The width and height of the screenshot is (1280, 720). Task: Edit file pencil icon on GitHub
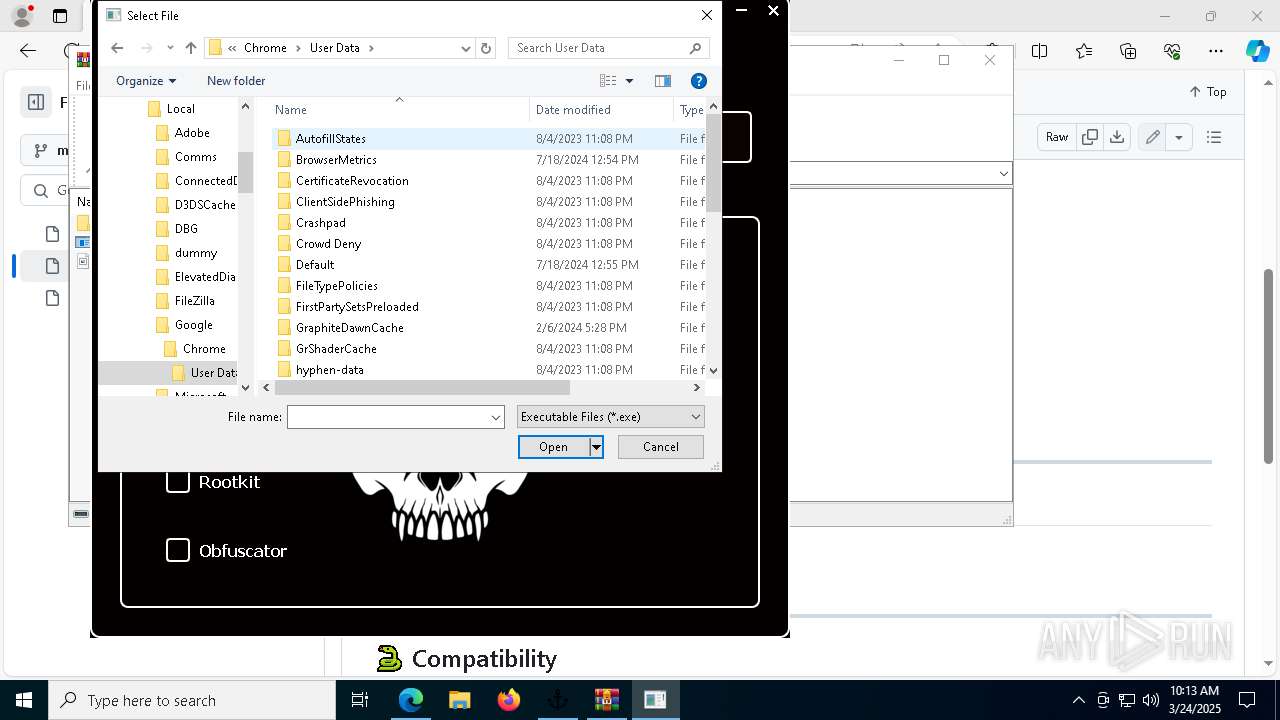point(1153,137)
